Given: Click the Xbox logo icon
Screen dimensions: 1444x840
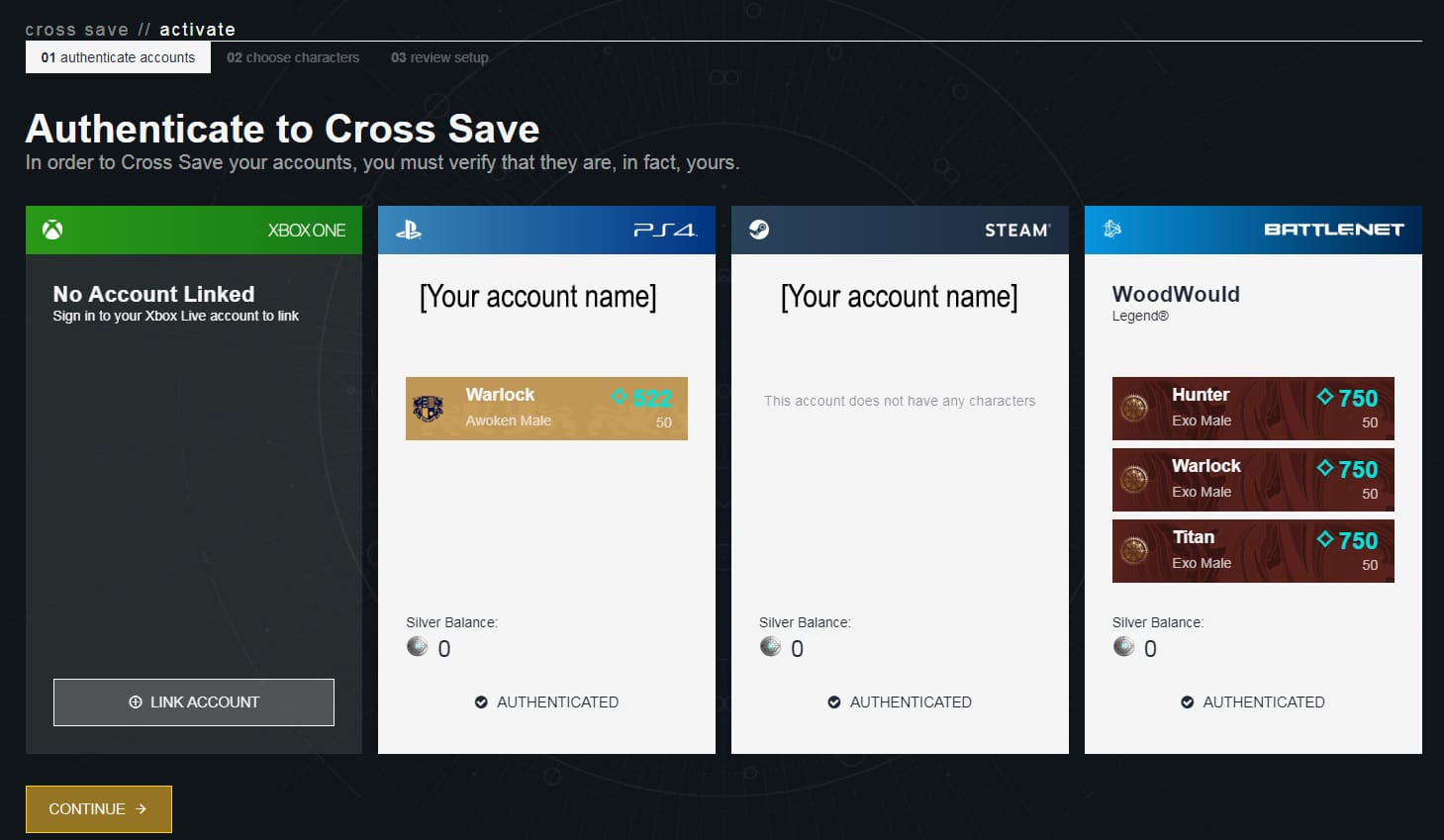Looking at the screenshot, I should (x=52, y=230).
